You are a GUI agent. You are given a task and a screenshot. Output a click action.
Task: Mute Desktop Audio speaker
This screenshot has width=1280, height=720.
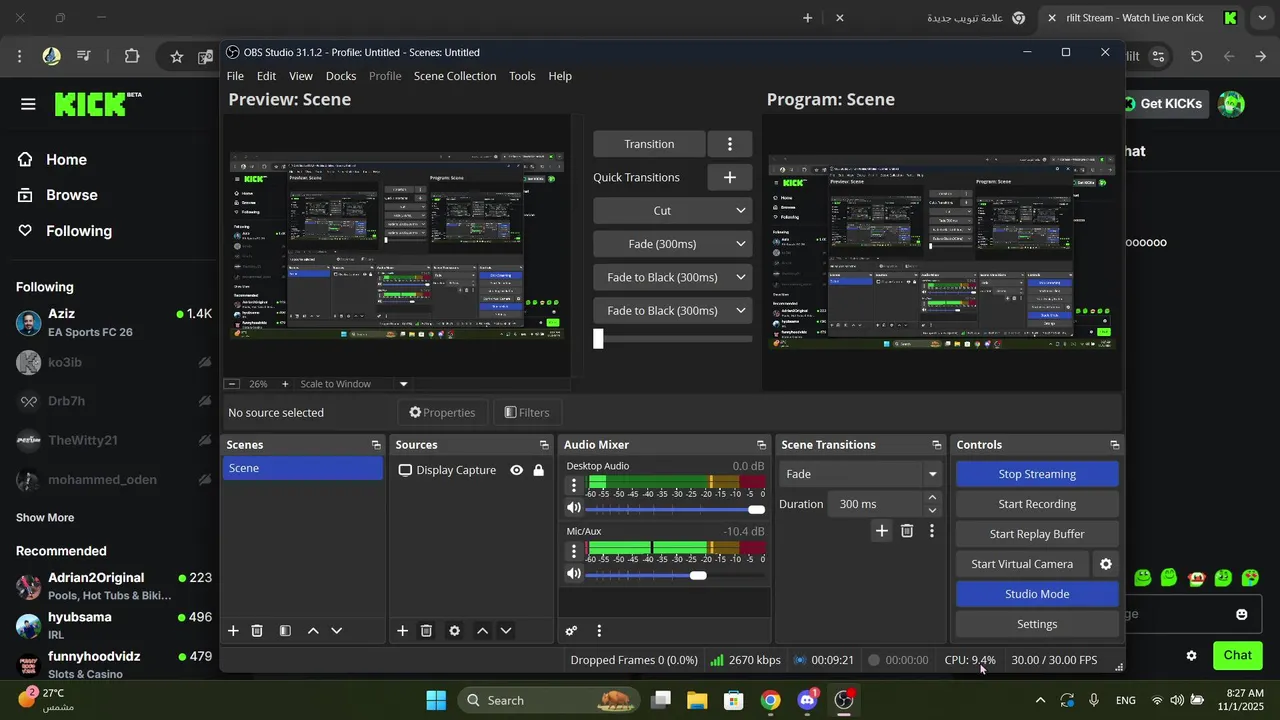click(574, 509)
